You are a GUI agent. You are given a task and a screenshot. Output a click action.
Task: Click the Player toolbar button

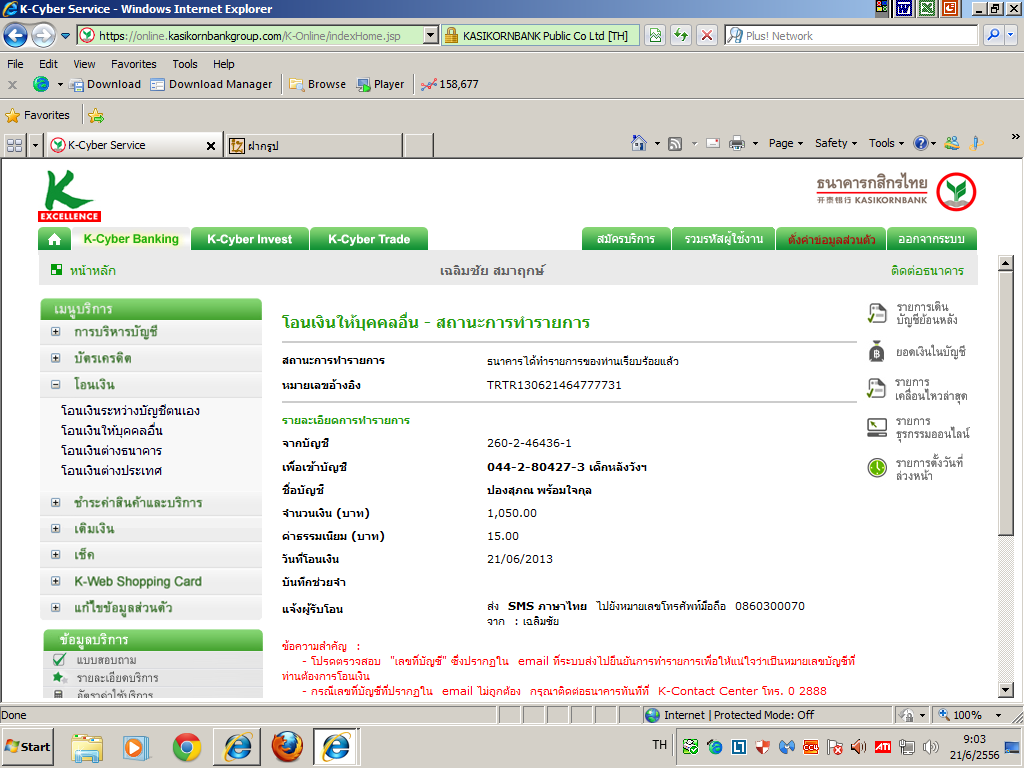coord(381,84)
